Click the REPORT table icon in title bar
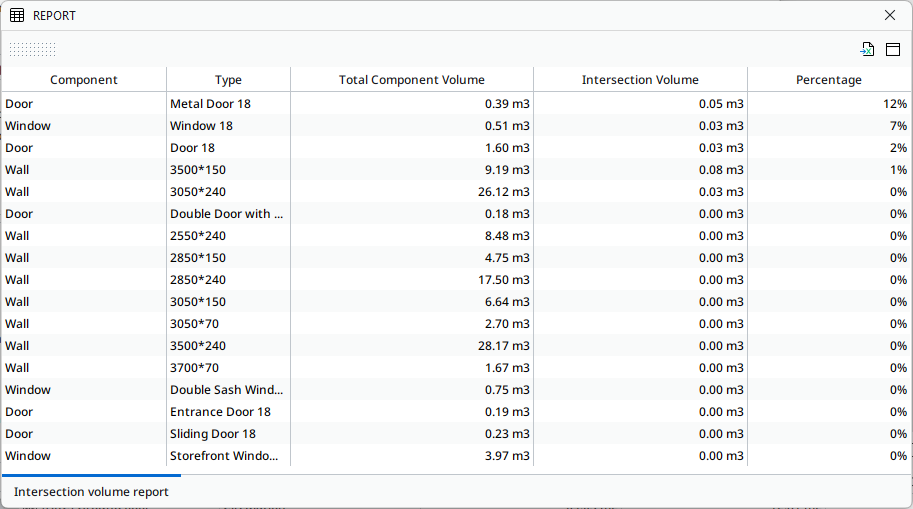 coord(17,15)
